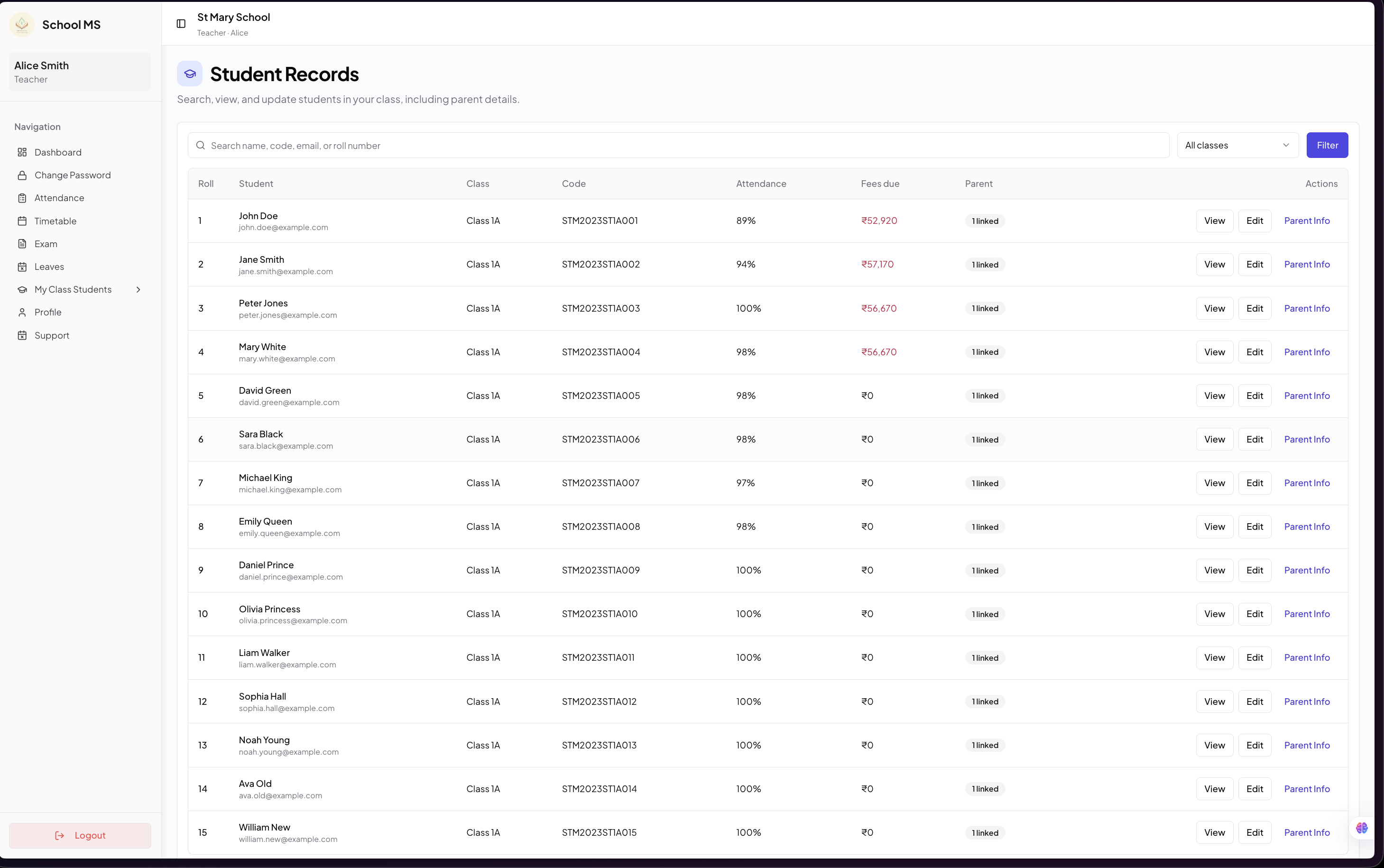
Task: Open Parent Info for Sara Black
Action: coord(1307,439)
